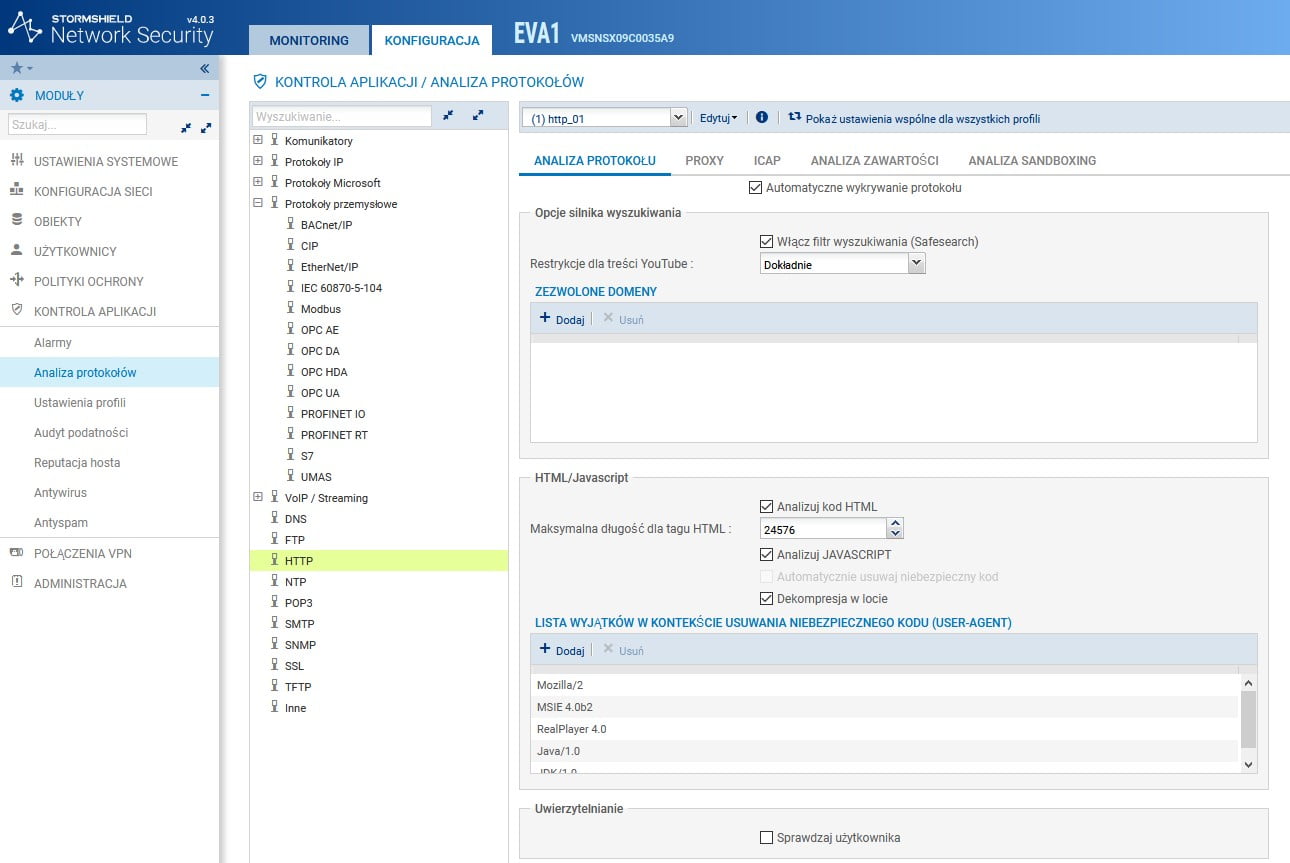Expand the Komunikatory tree node
This screenshot has height=863, width=1290.
point(258,141)
